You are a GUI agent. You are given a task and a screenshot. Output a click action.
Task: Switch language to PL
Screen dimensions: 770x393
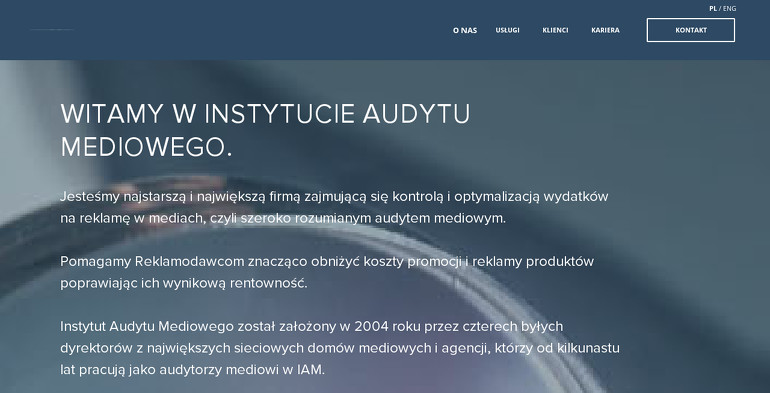713,8
